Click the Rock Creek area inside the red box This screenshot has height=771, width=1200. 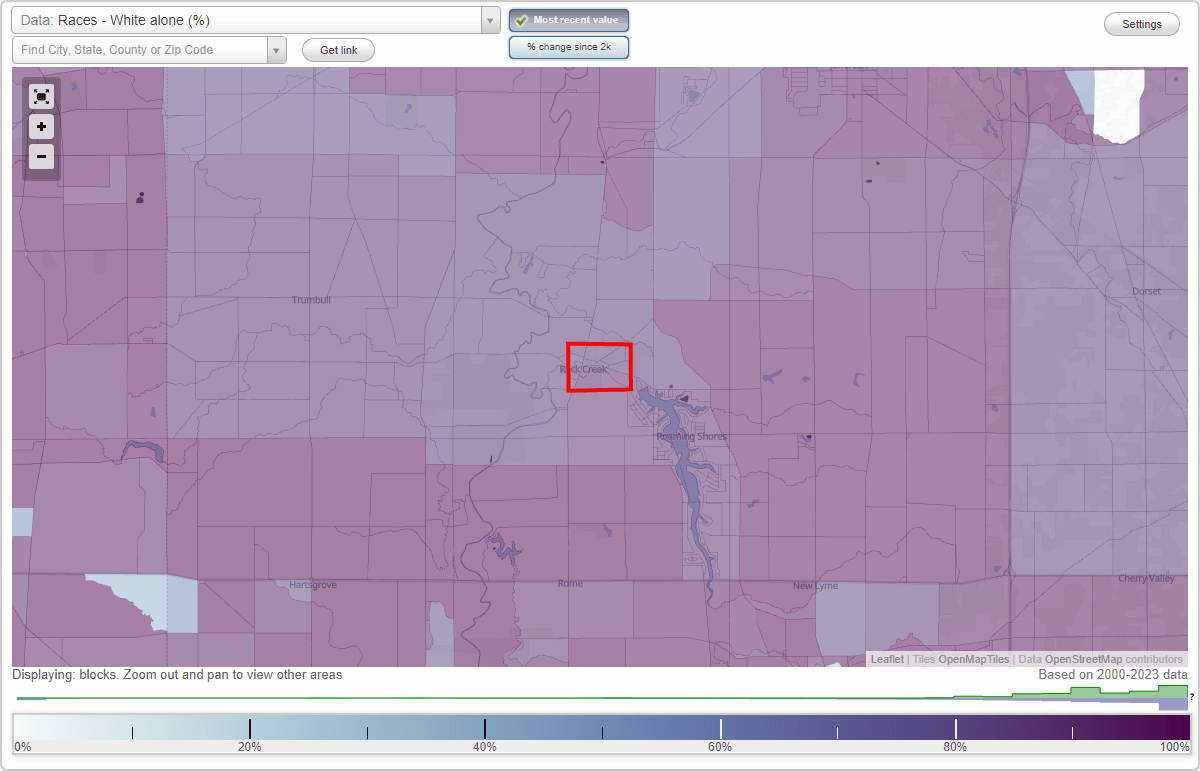tap(598, 367)
